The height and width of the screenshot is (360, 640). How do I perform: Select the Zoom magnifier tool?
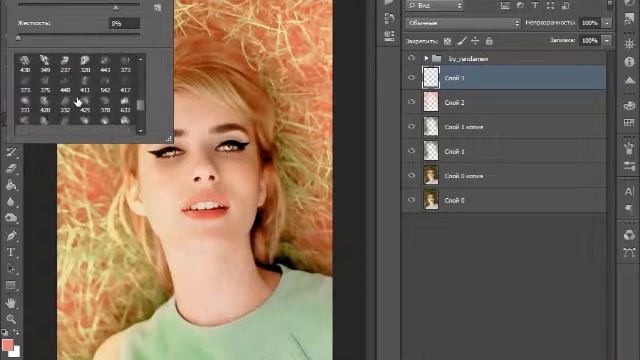(x=11, y=319)
